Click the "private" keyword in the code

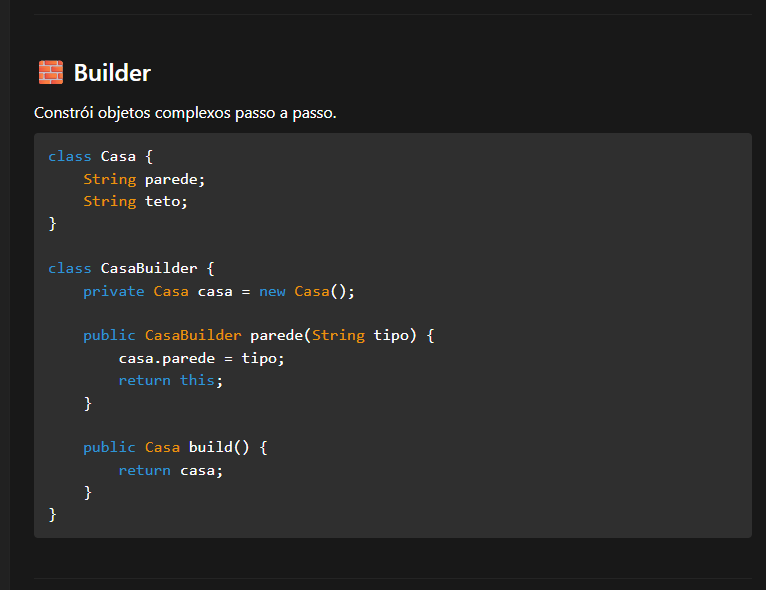pos(113,291)
